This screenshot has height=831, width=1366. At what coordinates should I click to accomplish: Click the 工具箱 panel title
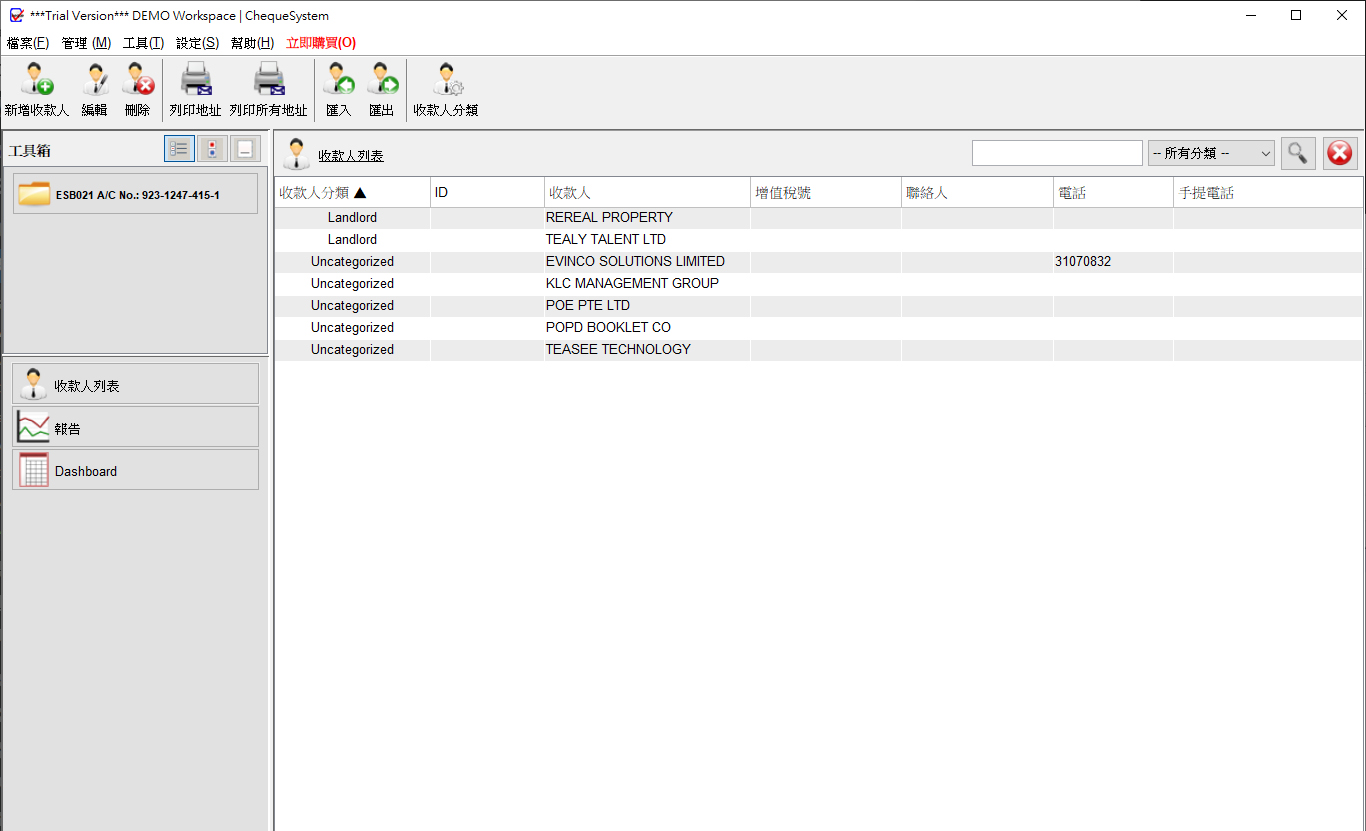(30, 151)
